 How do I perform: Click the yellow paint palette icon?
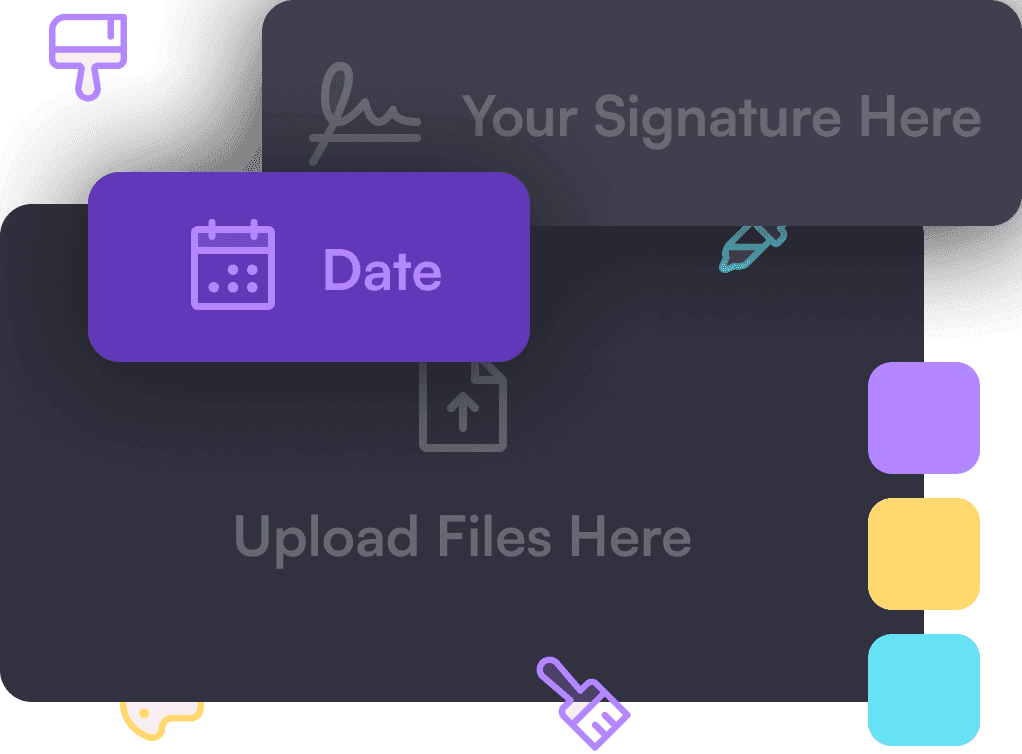(x=162, y=721)
